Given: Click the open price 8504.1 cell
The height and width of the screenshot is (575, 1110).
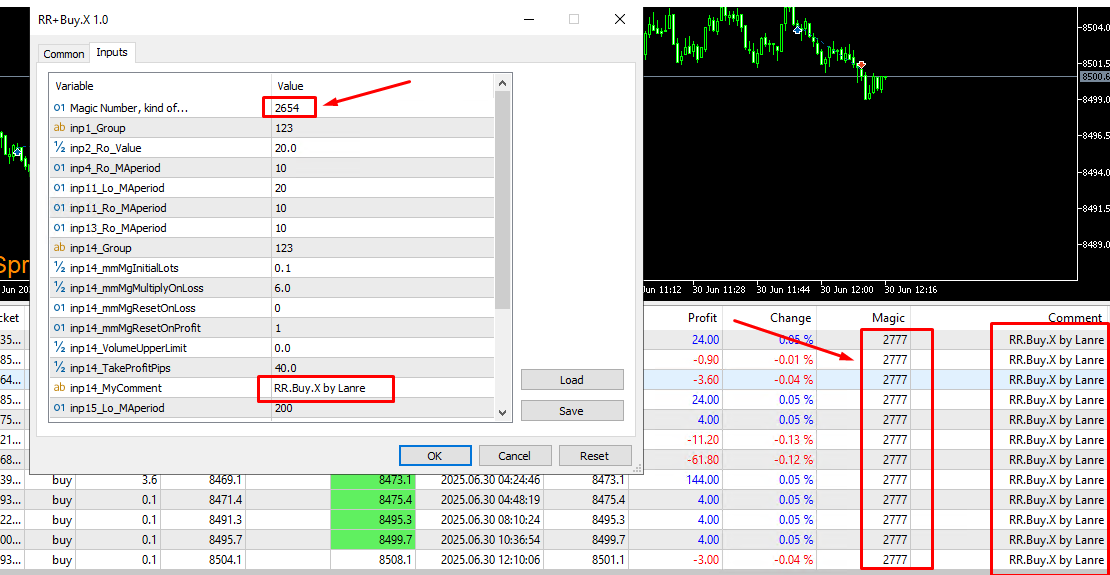Looking at the screenshot, I should coord(204,561).
